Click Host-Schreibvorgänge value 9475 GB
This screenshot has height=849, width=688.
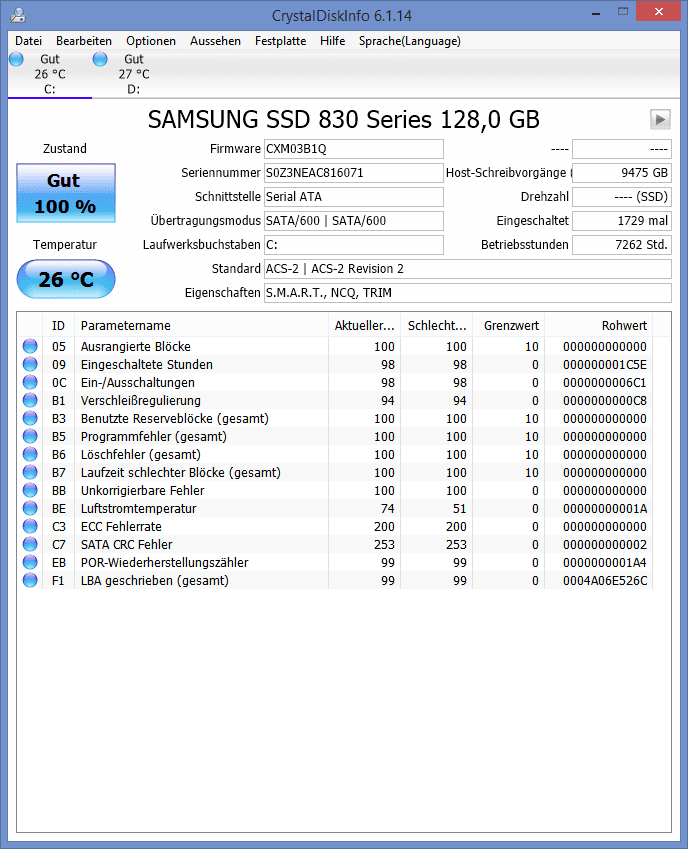(x=622, y=173)
